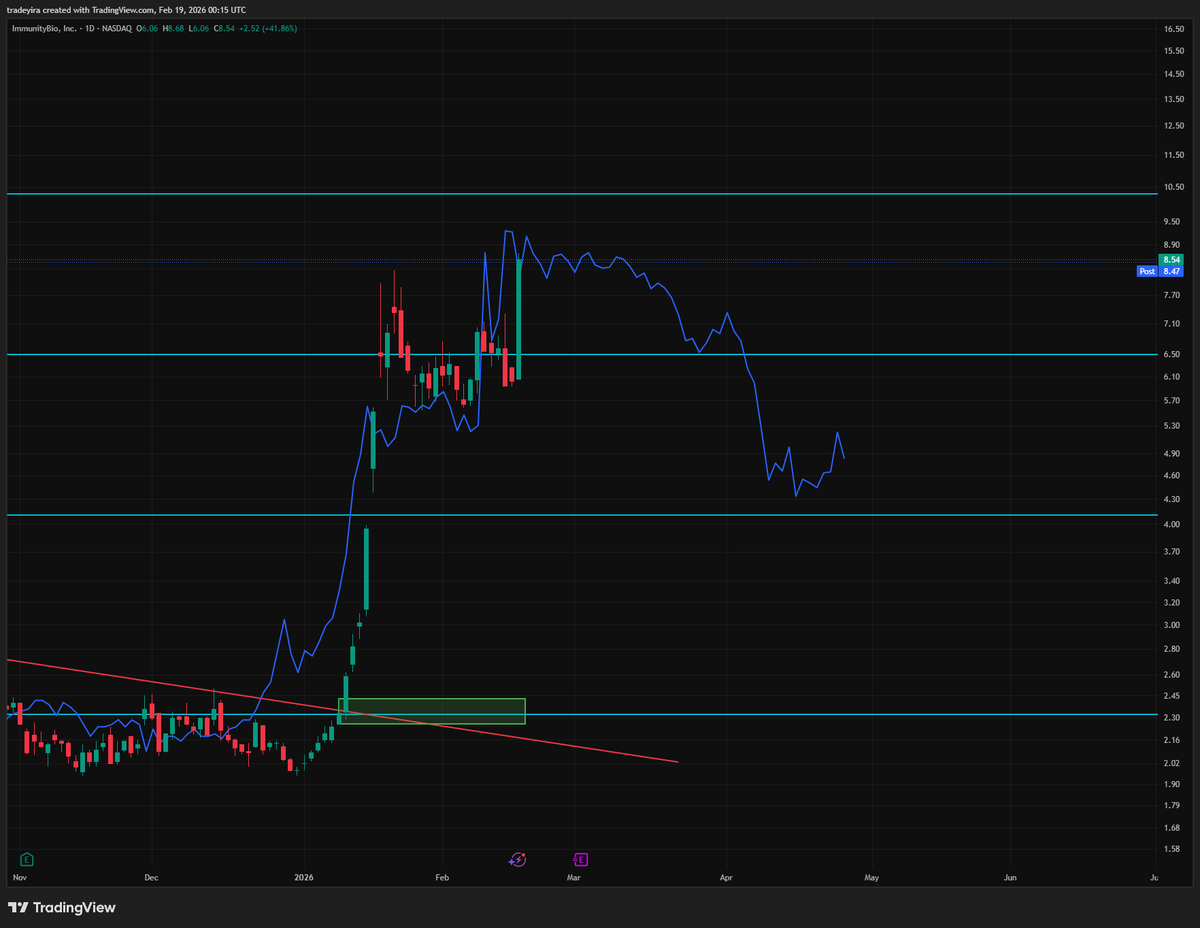This screenshot has width=1200, height=928.
Task: Click the 14.50 price axis label
Action: (1173, 74)
